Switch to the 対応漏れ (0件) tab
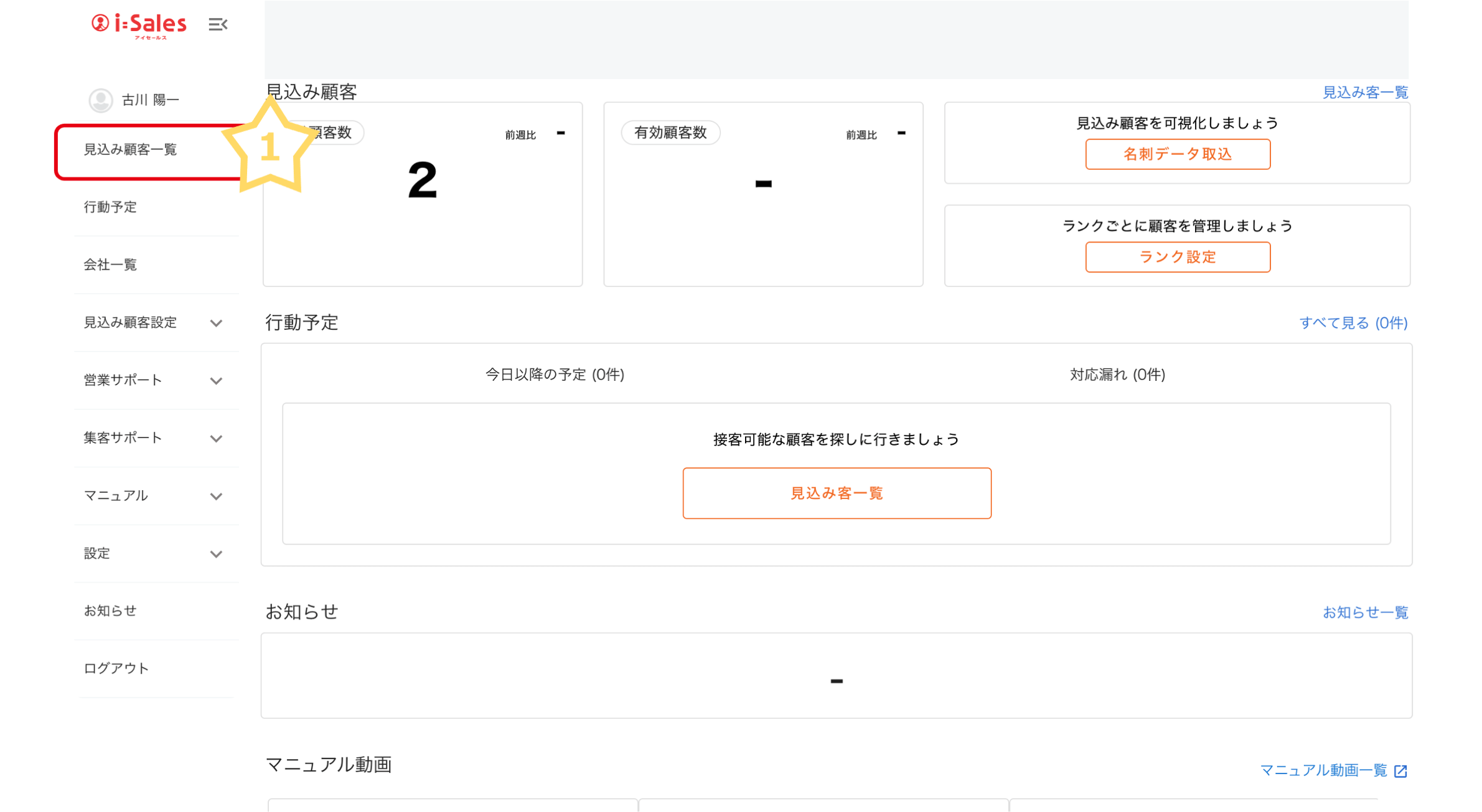This screenshot has width=1482, height=812. click(1117, 375)
